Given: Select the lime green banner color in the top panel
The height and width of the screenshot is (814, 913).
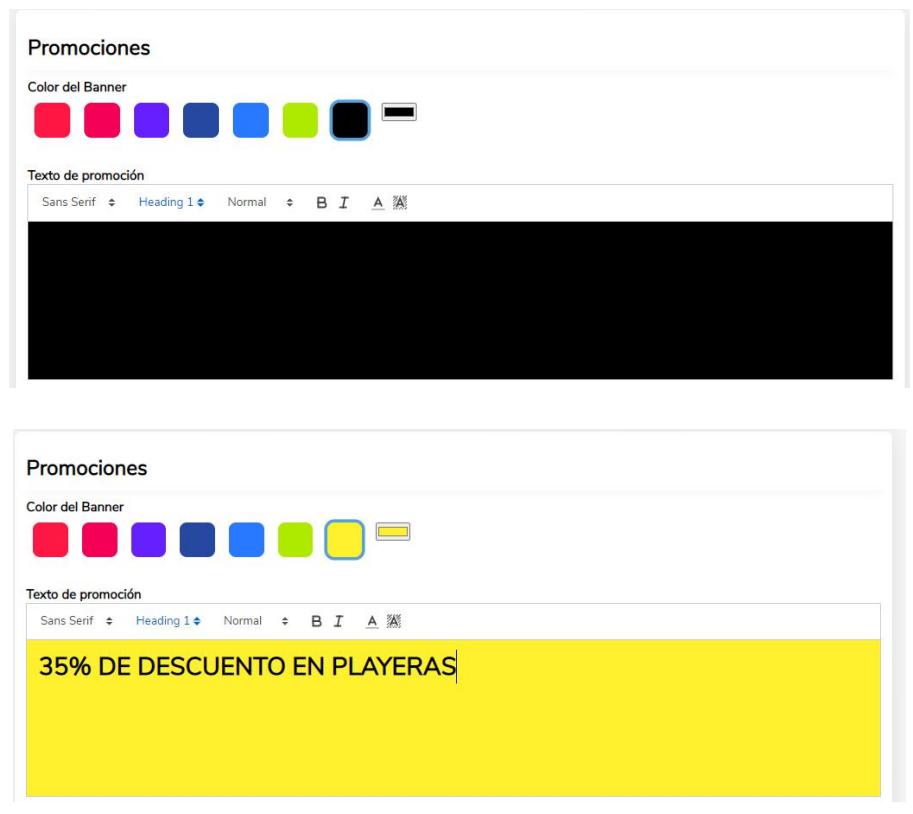Looking at the screenshot, I should [x=300, y=120].
